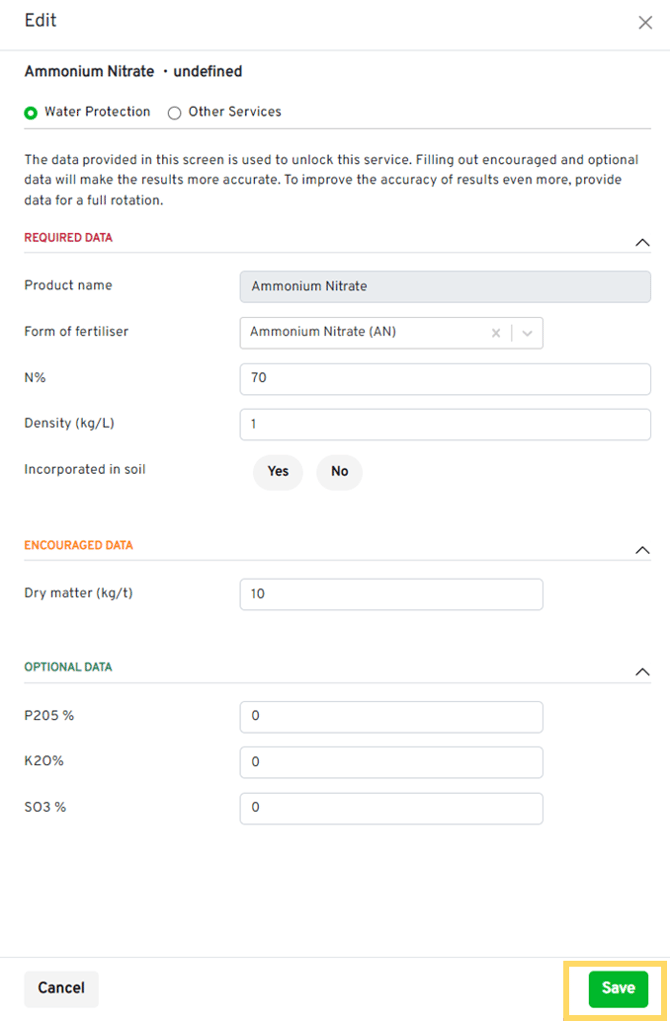
Task: Open the Form of fertiliser dropdown arrow
Action: coord(528,333)
